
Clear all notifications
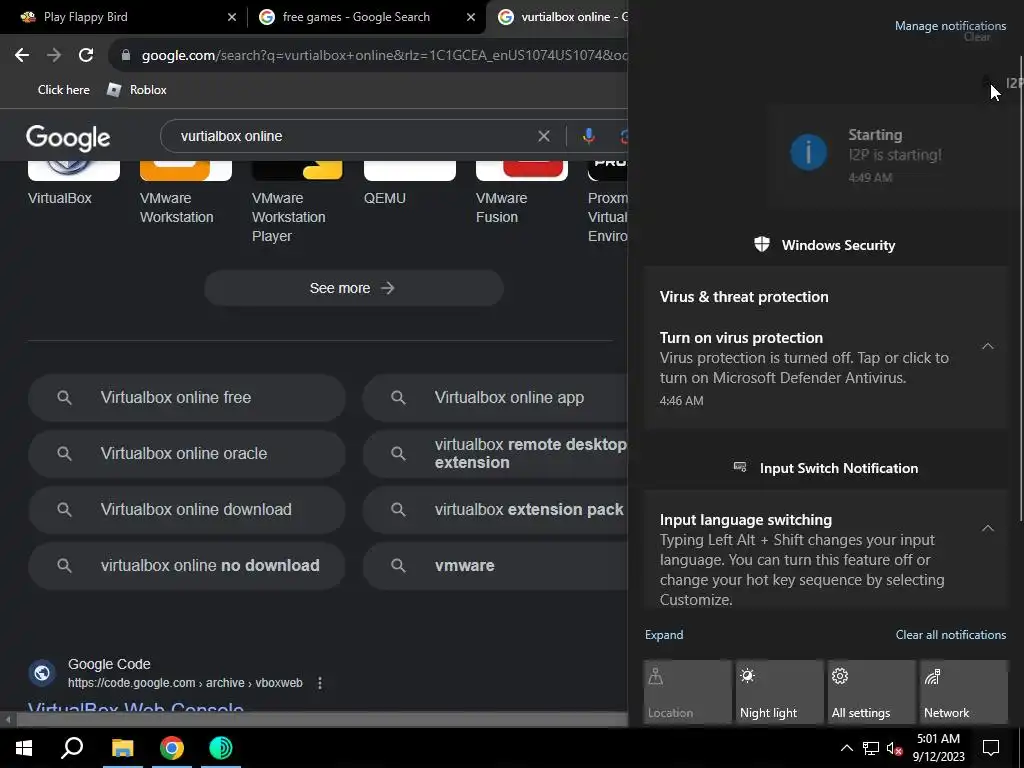click(950, 635)
